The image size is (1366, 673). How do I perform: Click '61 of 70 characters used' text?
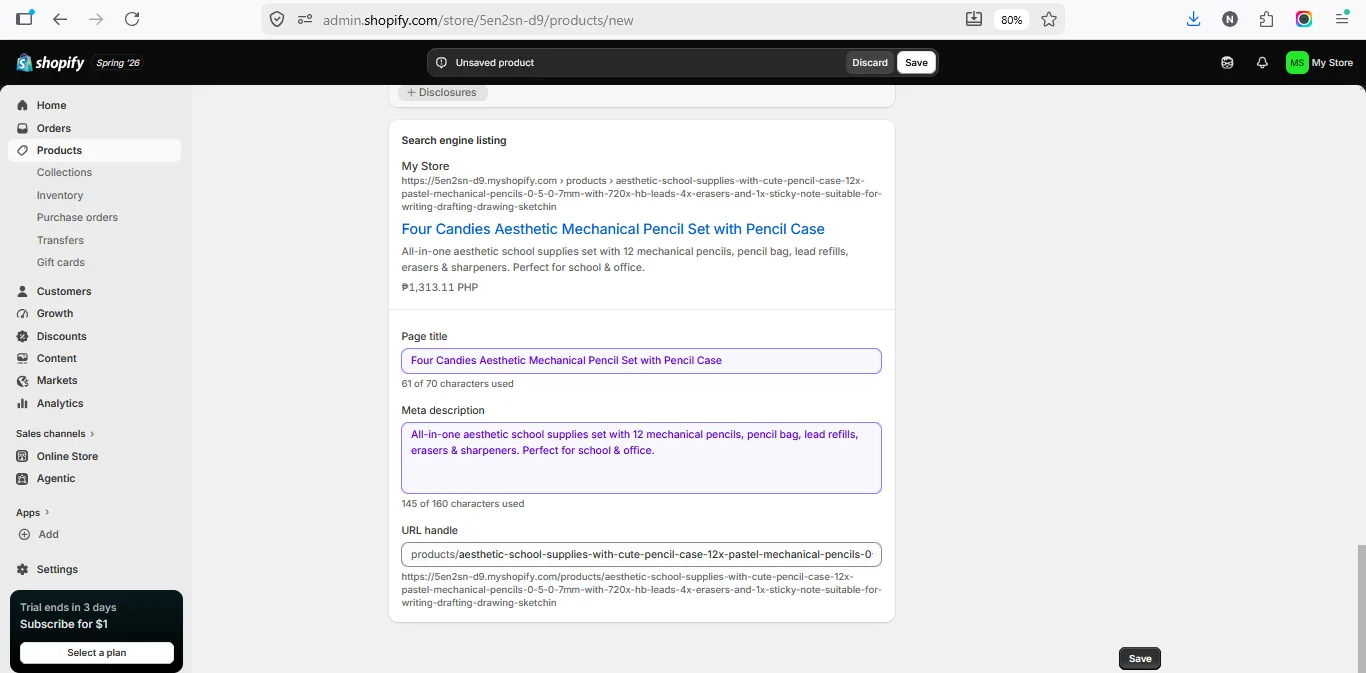coord(457,384)
